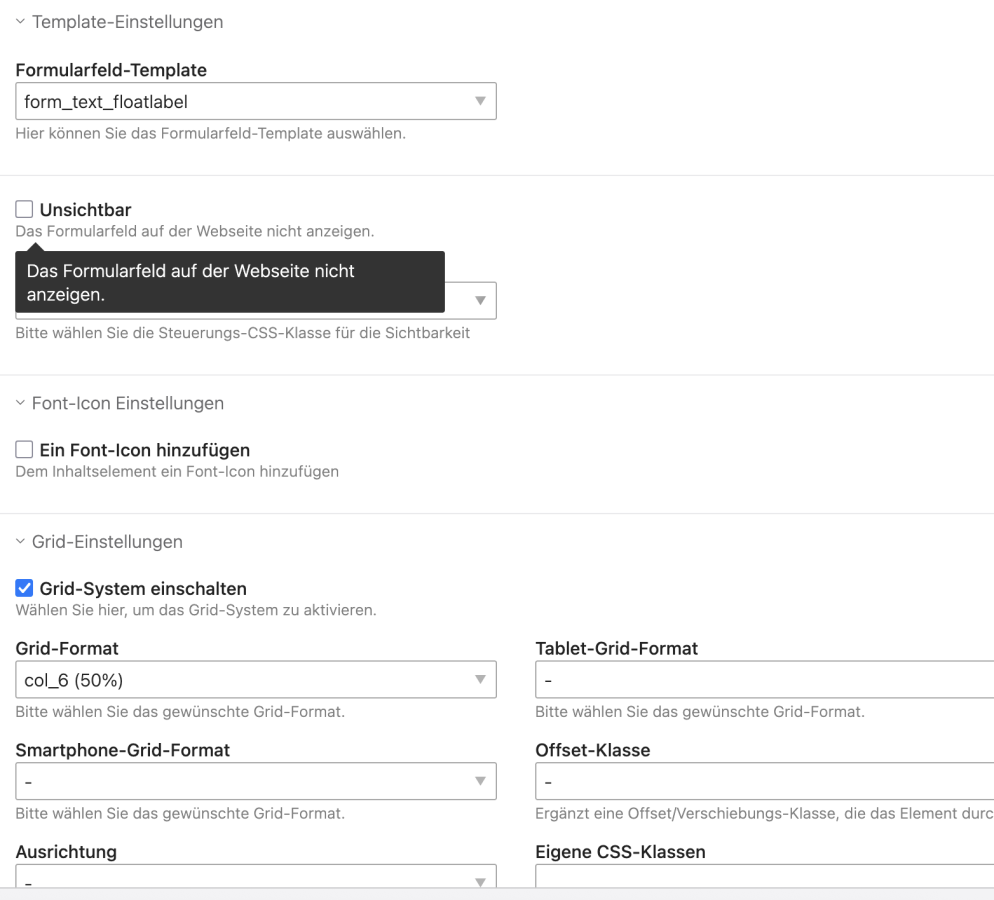The image size is (994, 900).
Task: Click the arrow icon of Formularfeld-Template select
Action: point(479,101)
